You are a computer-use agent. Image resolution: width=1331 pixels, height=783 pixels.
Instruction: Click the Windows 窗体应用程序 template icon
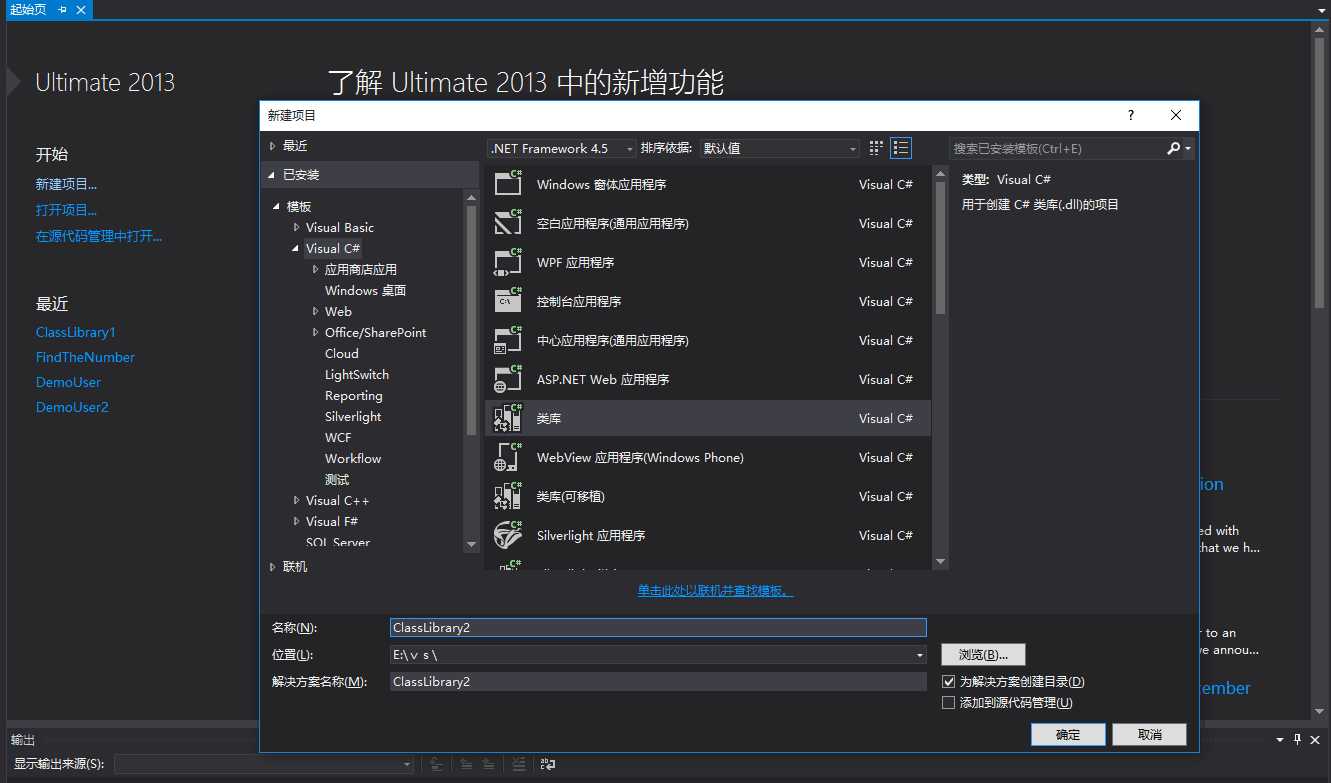508,184
